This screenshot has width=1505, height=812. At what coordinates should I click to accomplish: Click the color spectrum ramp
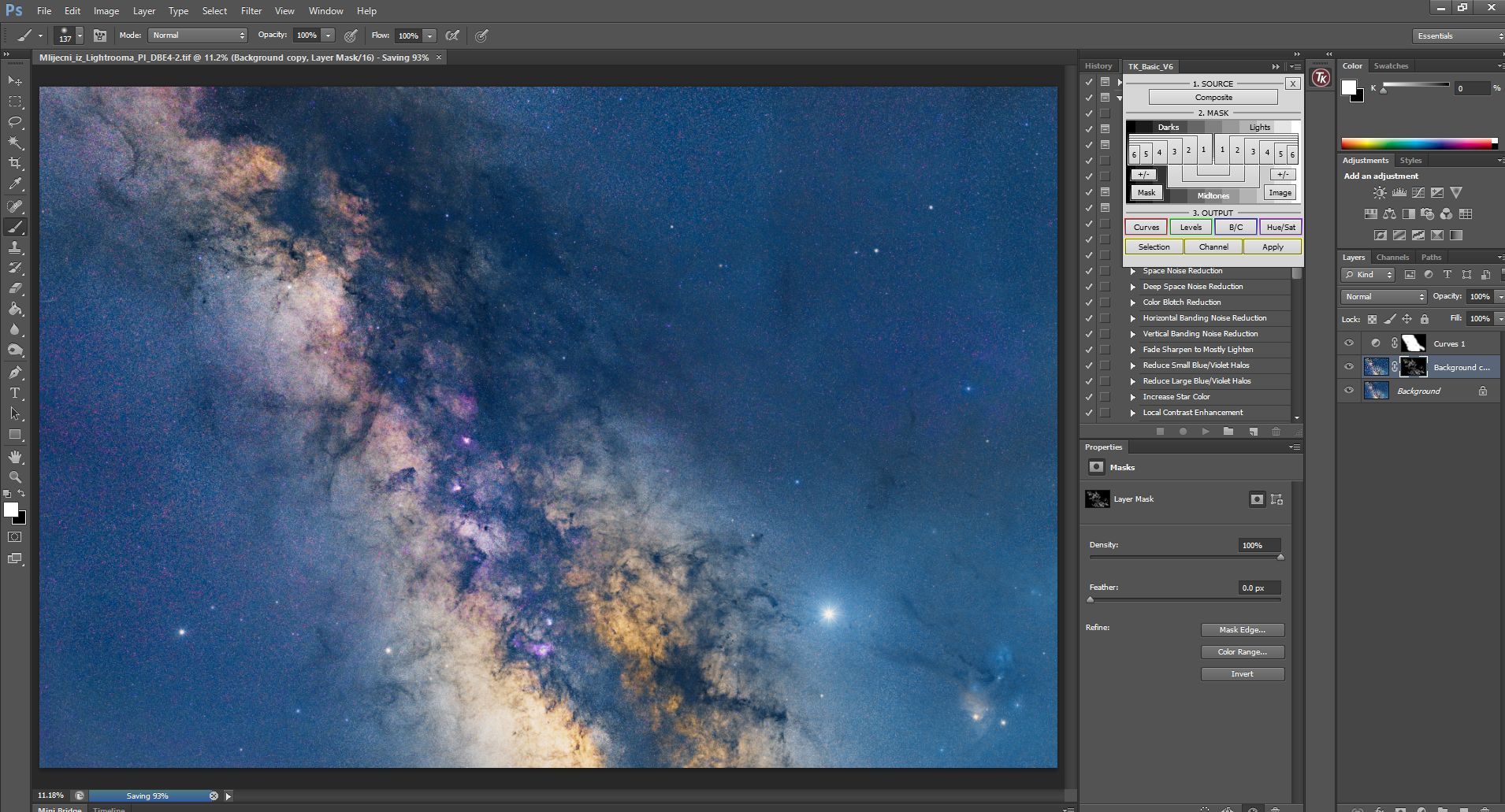click(1418, 143)
